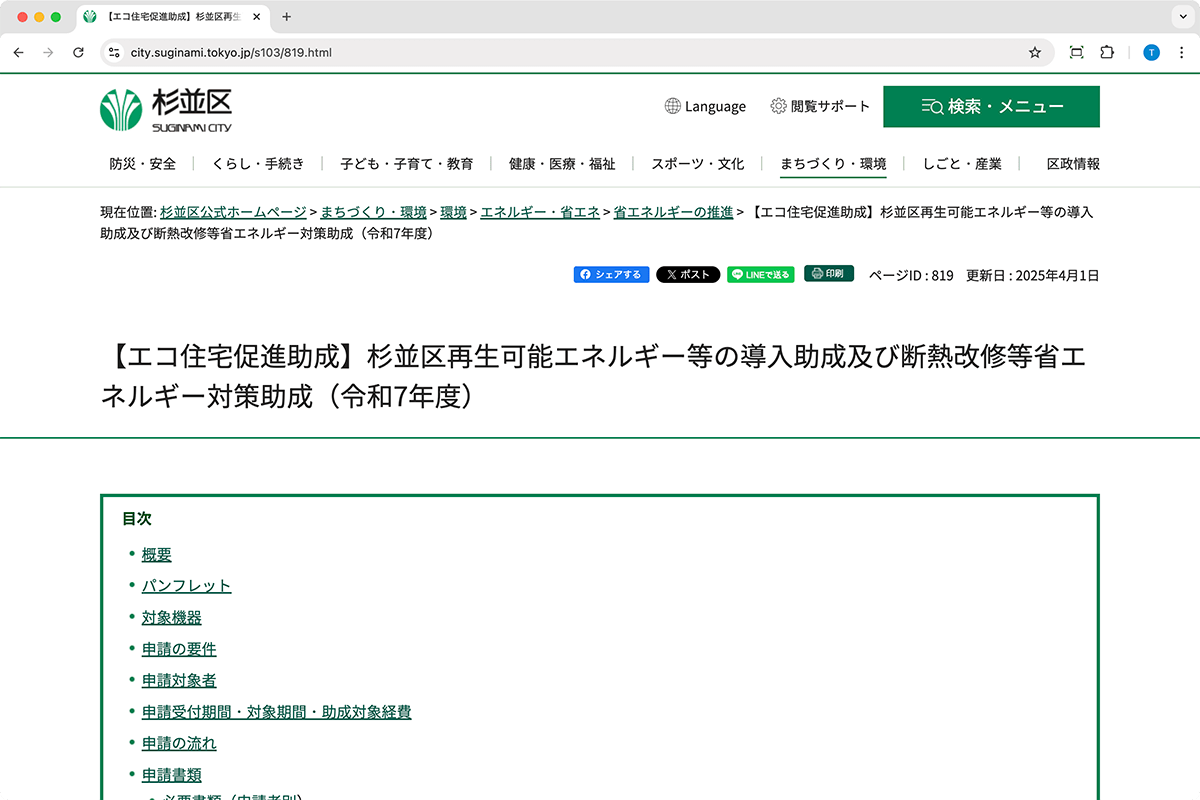
Task: Open 健康・医療・福祉 navigation menu
Action: (x=562, y=163)
